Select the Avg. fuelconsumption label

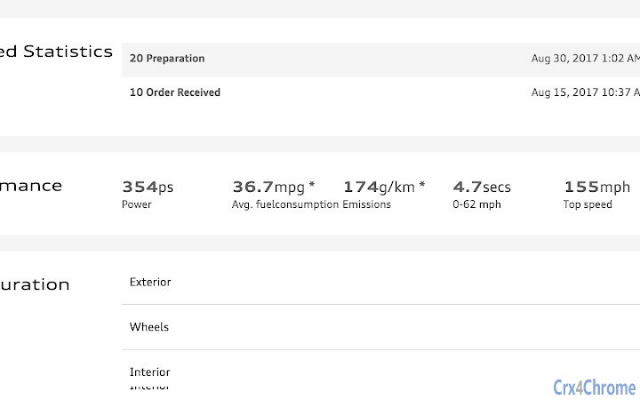point(285,205)
